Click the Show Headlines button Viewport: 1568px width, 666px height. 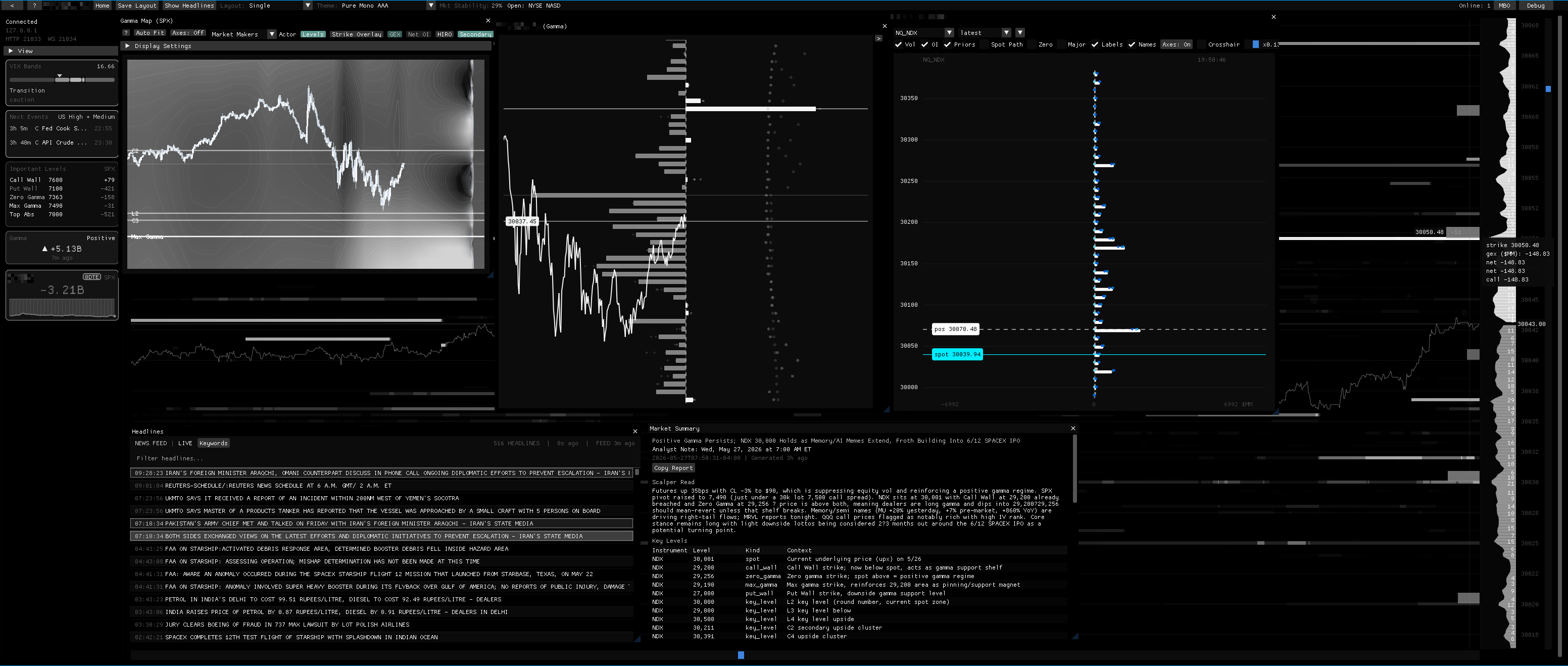pos(189,6)
